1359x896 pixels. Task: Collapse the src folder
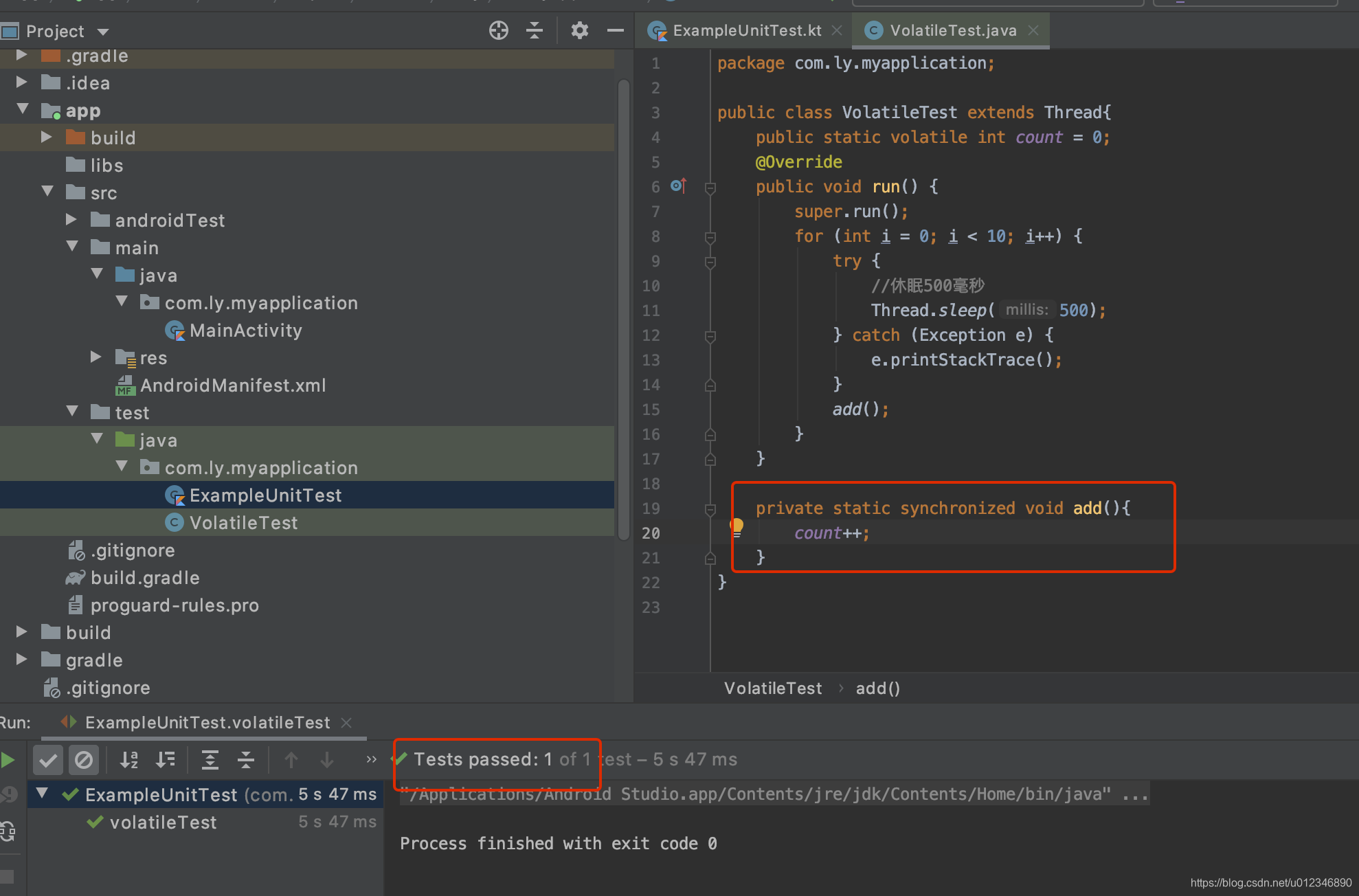pos(47,191)
